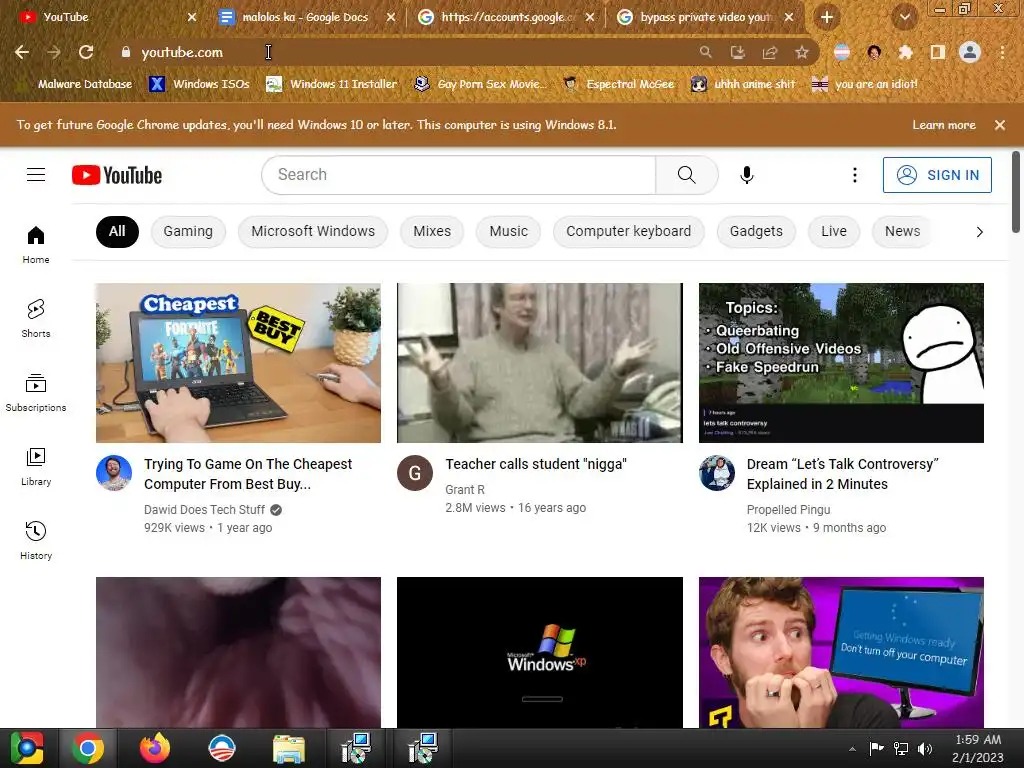Screen dimensions: 1024x768
Task: Select the Gadgets filter chip
Action: pos(756,232)
